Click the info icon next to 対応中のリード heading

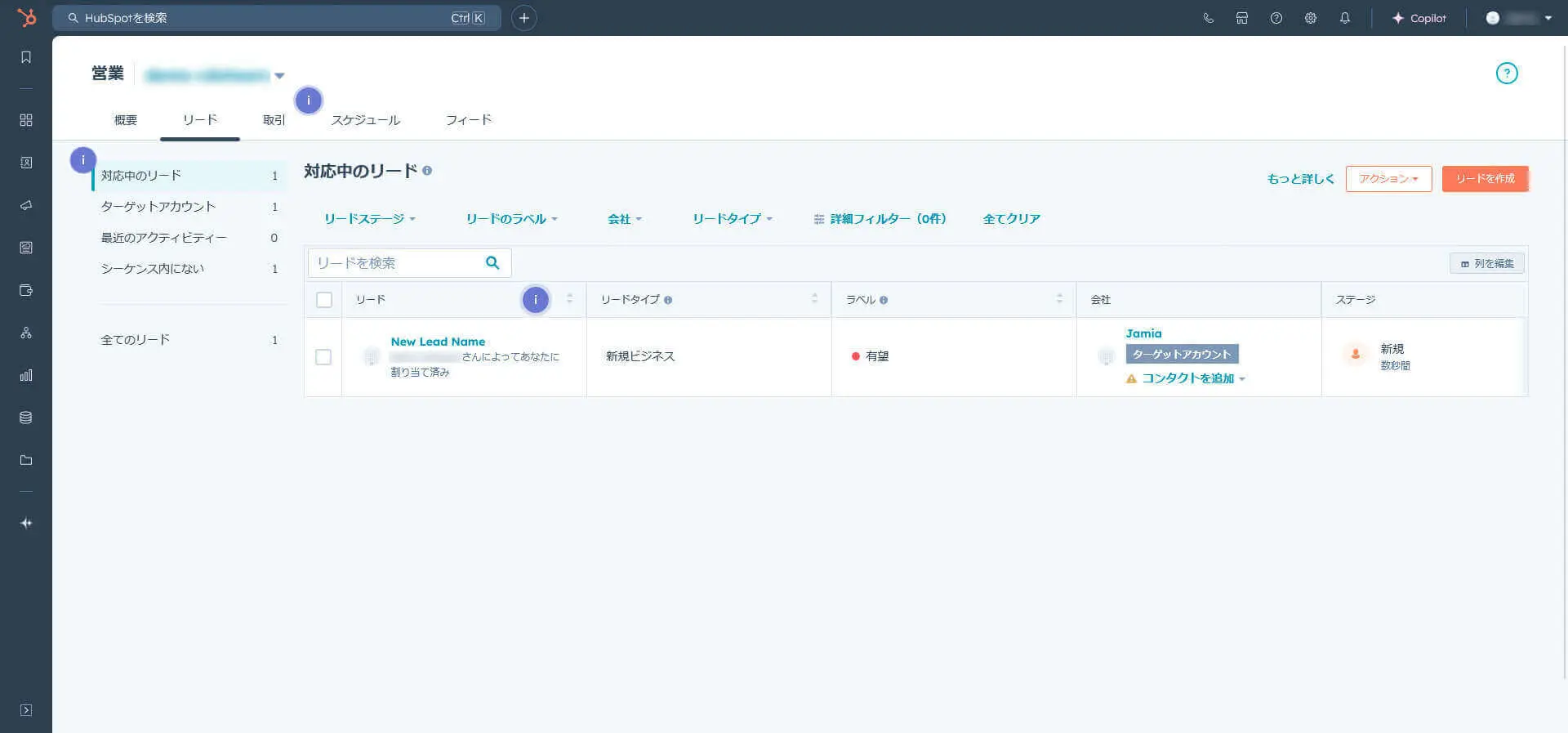[427, 171]
